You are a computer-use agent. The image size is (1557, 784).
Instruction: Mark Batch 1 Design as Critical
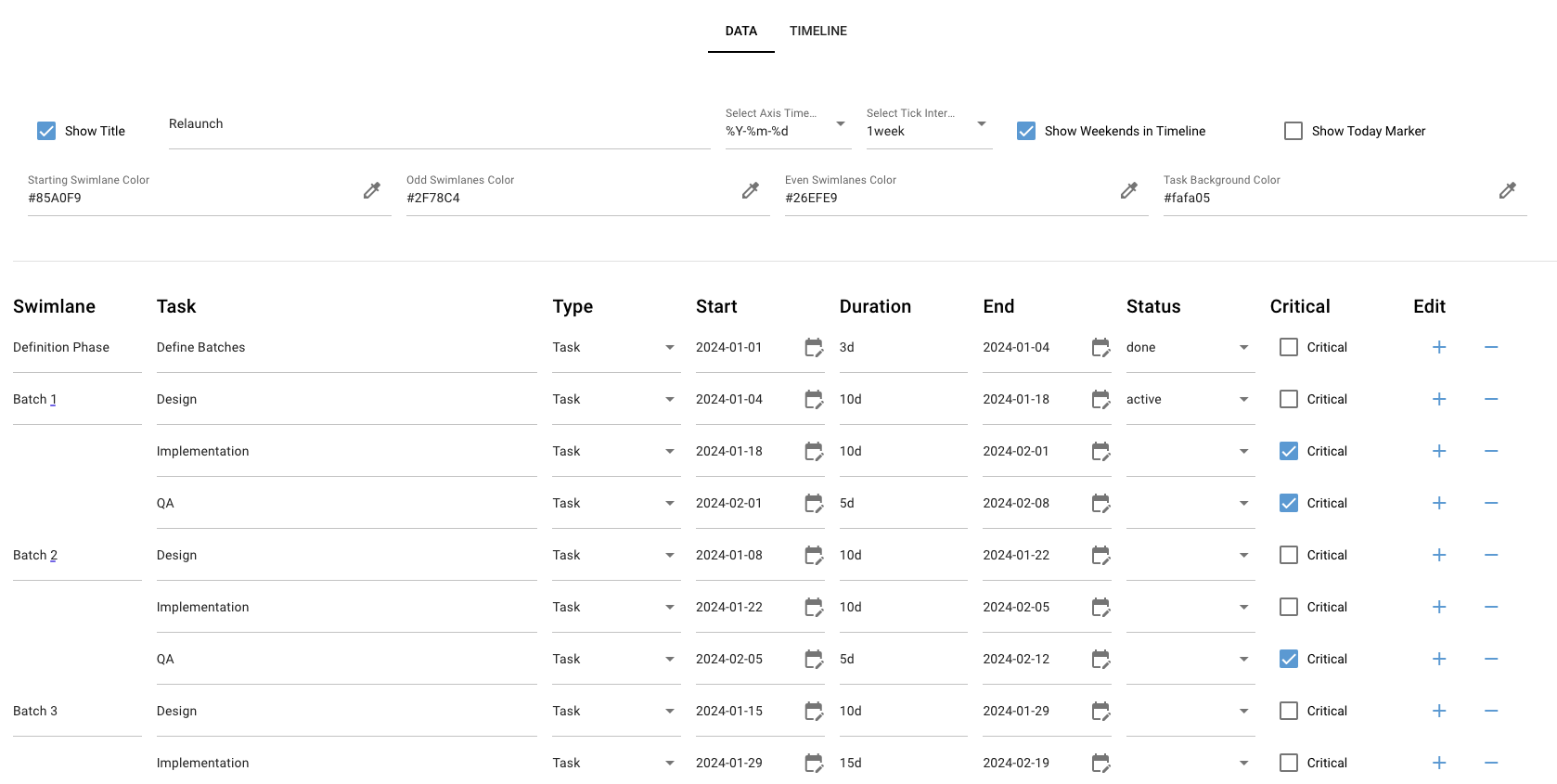click(x=1289, y=399)
